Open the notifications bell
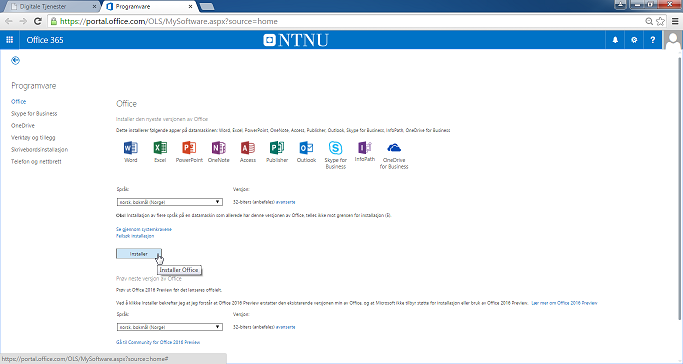683x364 pixels. point(615,40)
